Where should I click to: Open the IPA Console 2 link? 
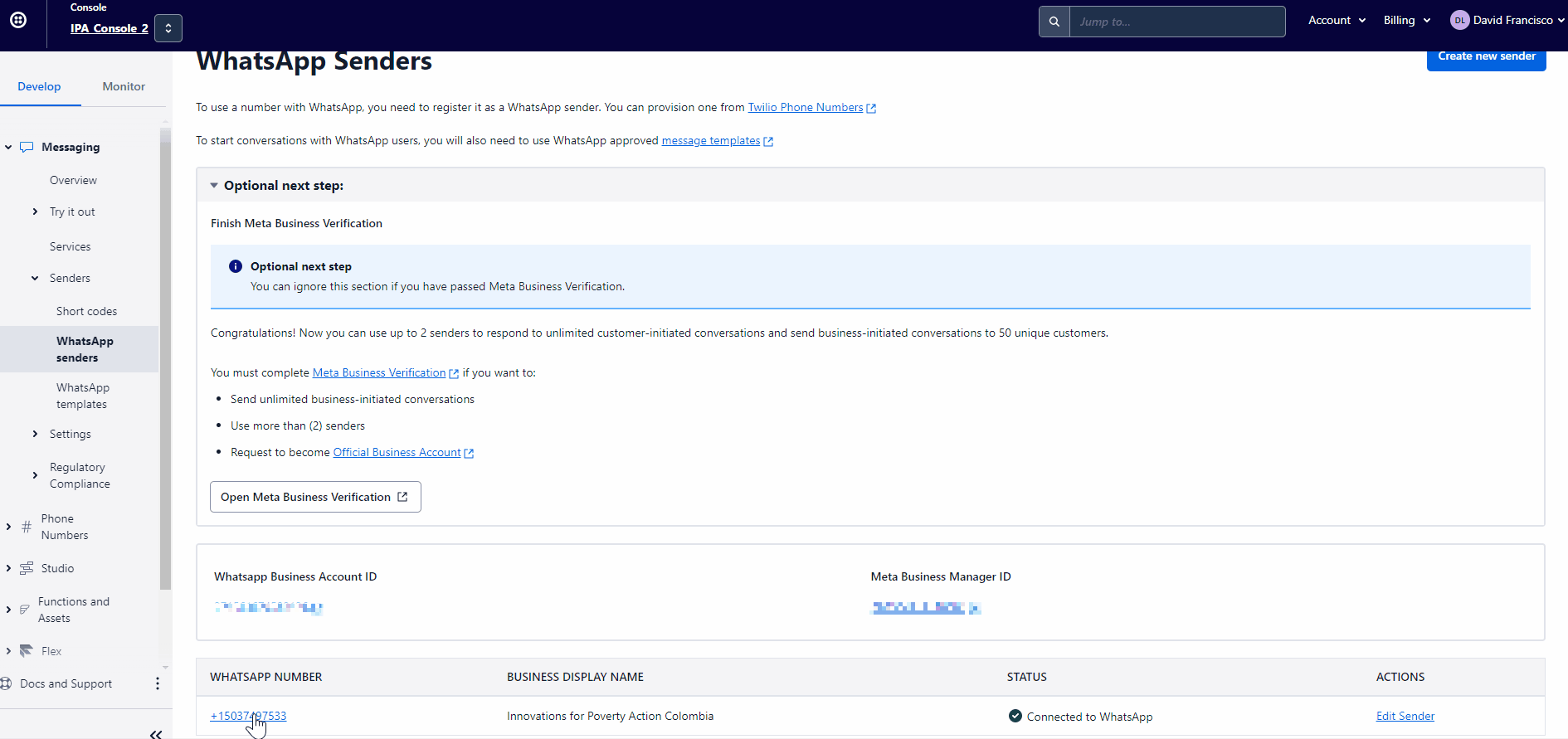[110, 28]
